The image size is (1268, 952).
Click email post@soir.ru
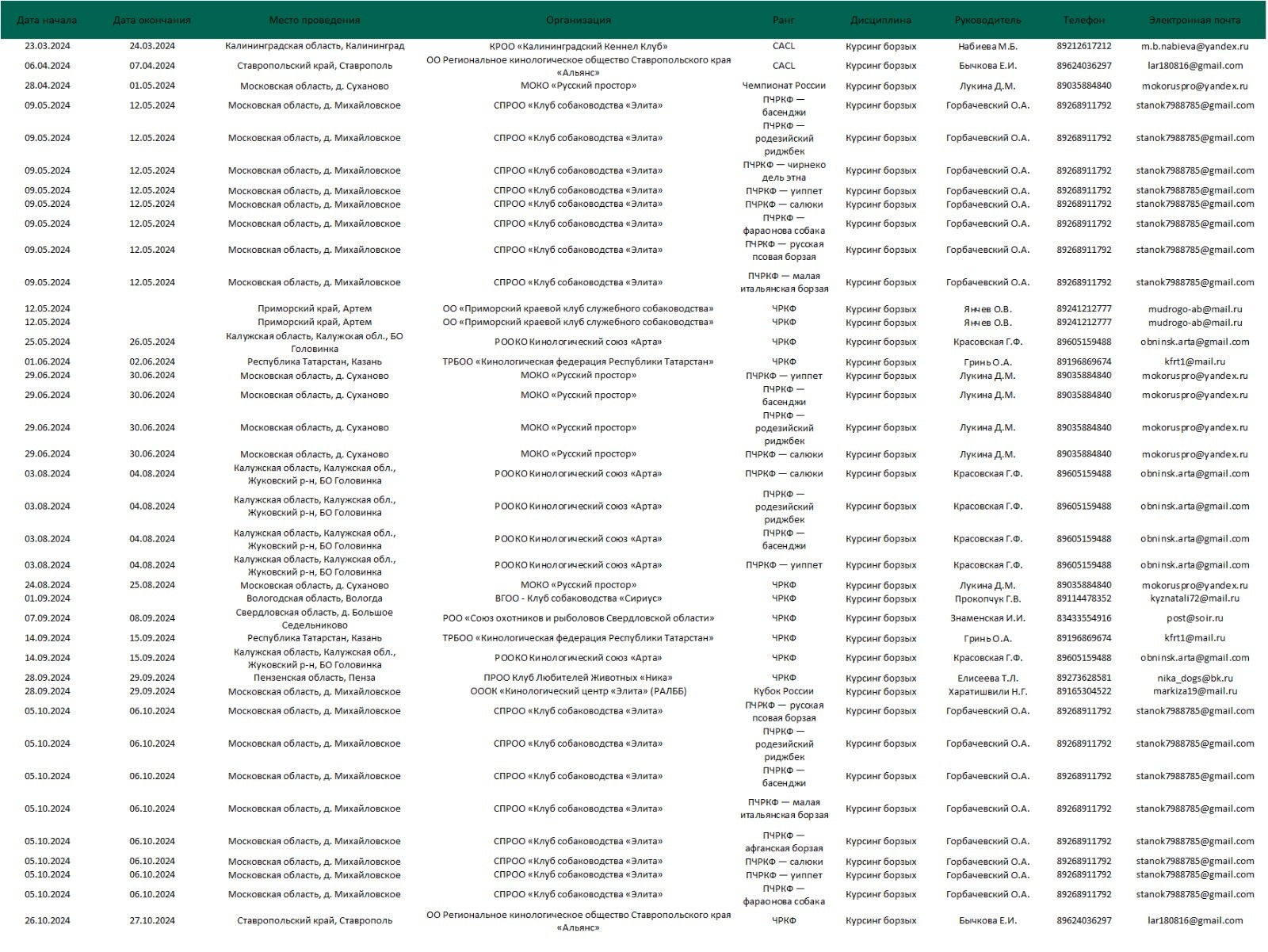(x=1195, y=618)
